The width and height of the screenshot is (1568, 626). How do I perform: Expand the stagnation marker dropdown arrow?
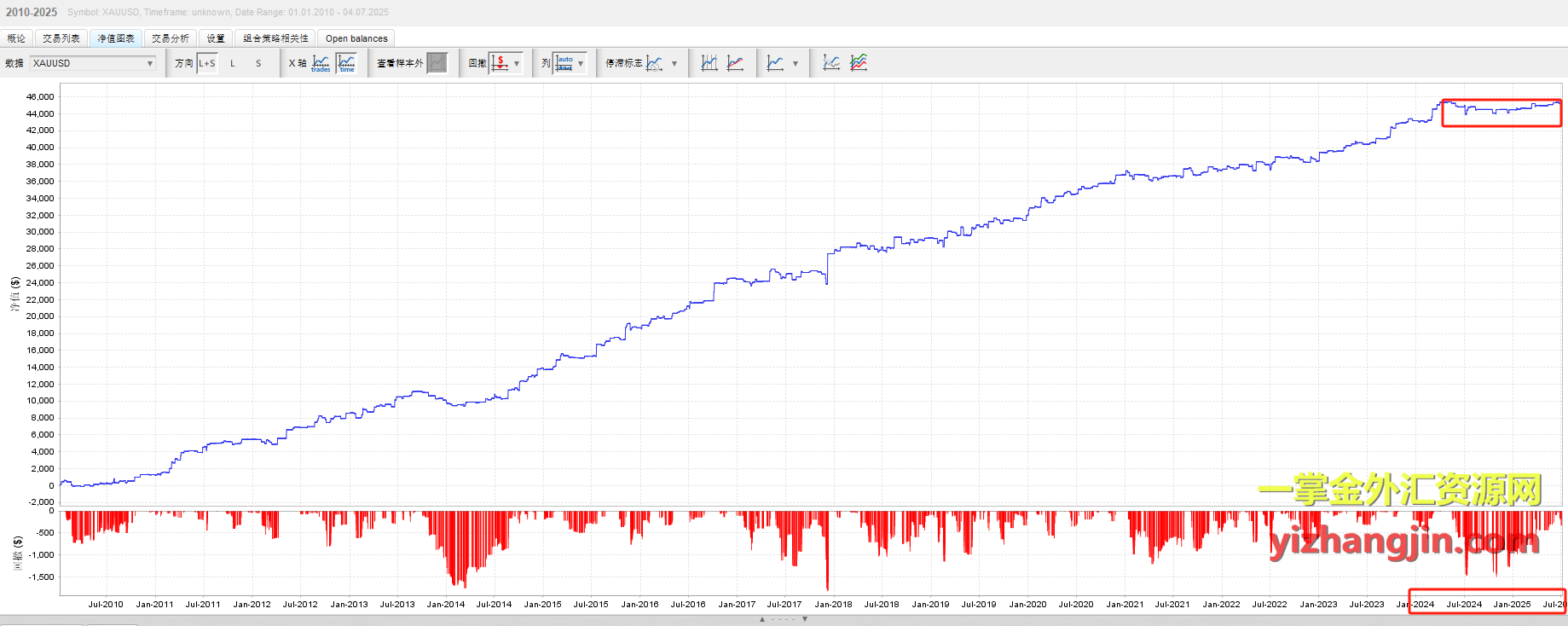pyautogui.click(x=674, y=63)
